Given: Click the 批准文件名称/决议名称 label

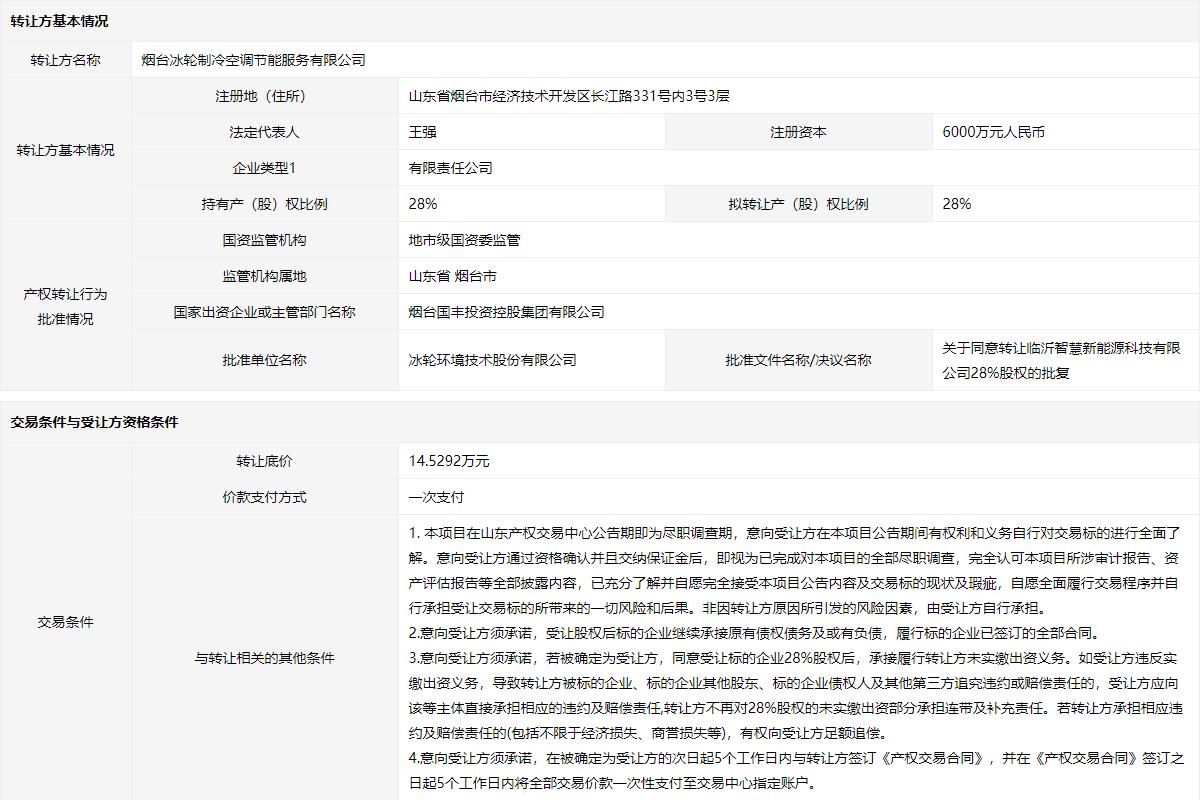Looking at the screenshot, I should coord(798,360).
